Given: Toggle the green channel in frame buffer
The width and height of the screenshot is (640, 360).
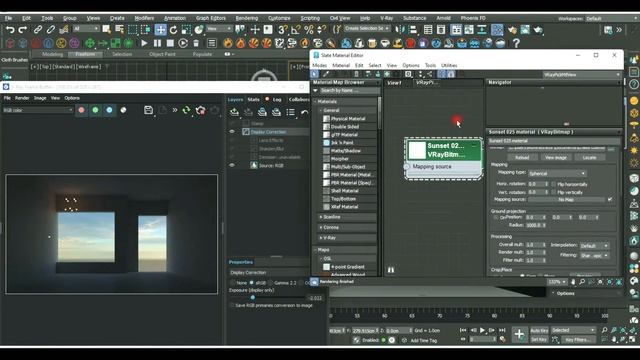Looking at the screenshot, I should [x=95, y=110].
